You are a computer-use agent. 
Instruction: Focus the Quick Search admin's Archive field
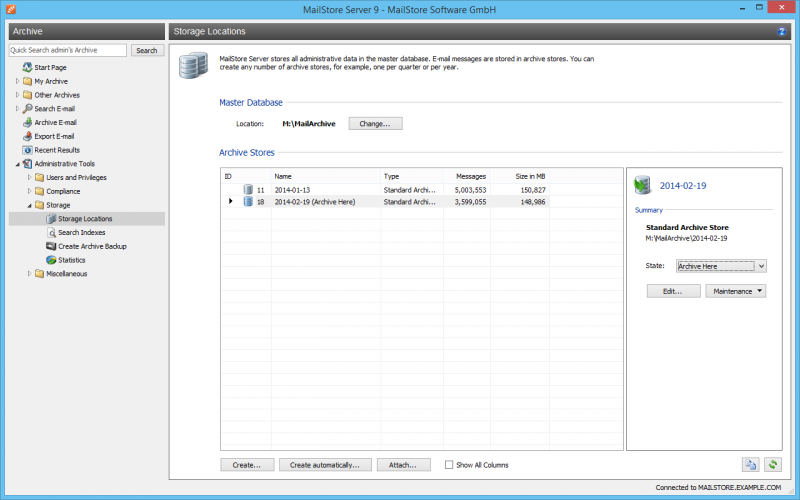coord(68,50)
